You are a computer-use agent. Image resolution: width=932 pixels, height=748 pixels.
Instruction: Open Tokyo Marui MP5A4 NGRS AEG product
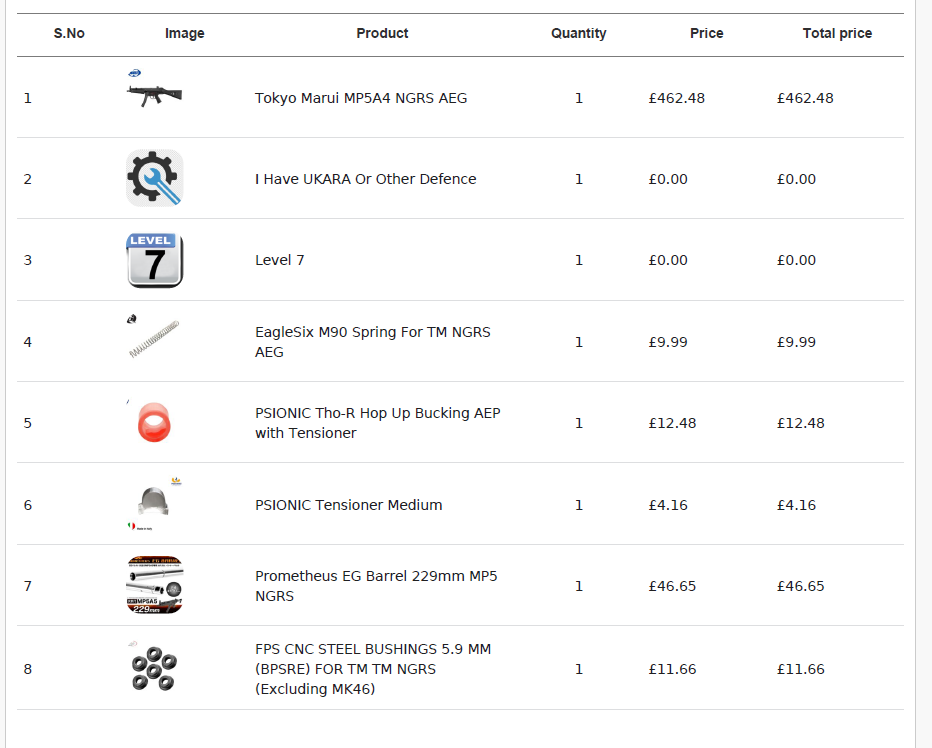tap(361, 98)
